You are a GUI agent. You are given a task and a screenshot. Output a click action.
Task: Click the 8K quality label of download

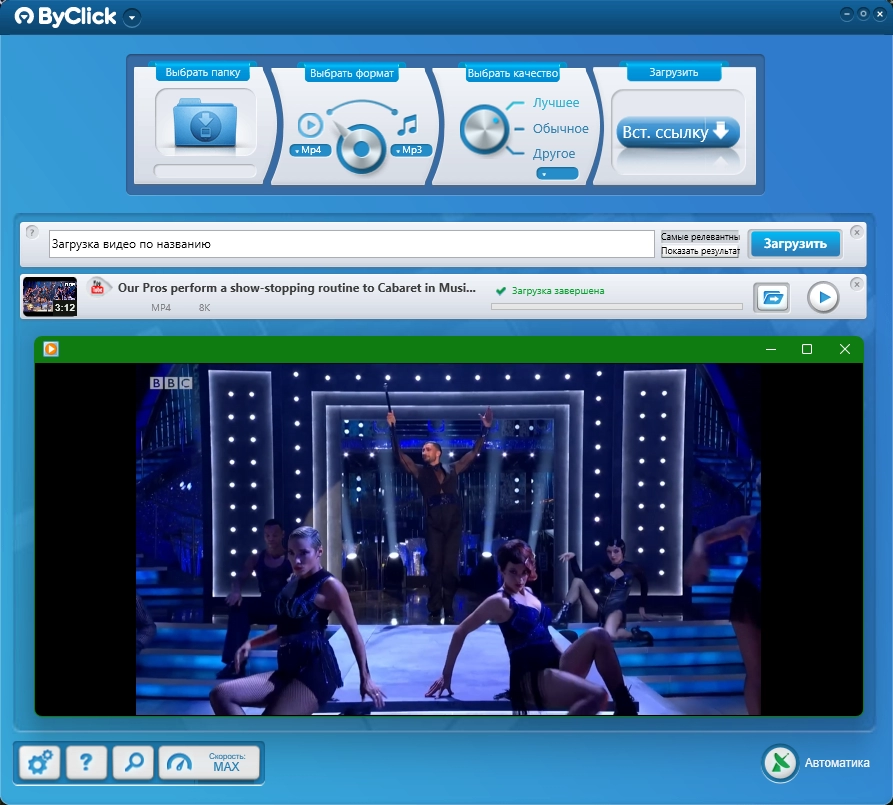point(204,308)
